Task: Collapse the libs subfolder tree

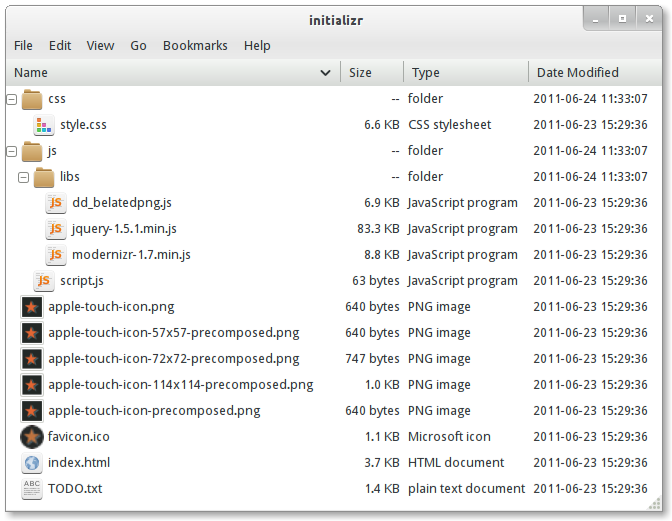Action: tap(23, 177)
